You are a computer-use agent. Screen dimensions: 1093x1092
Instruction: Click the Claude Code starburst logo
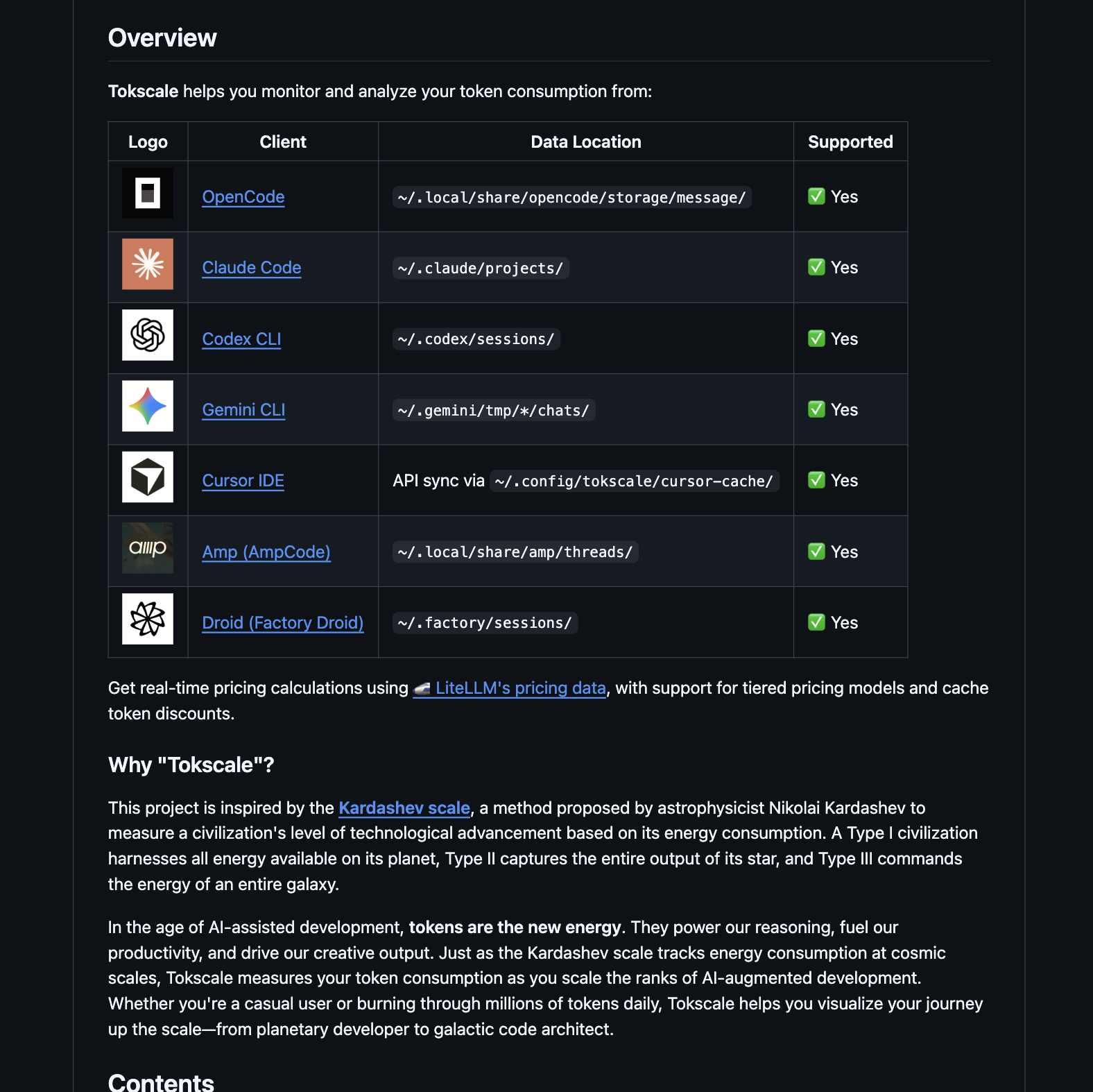(x=148, y=264)
